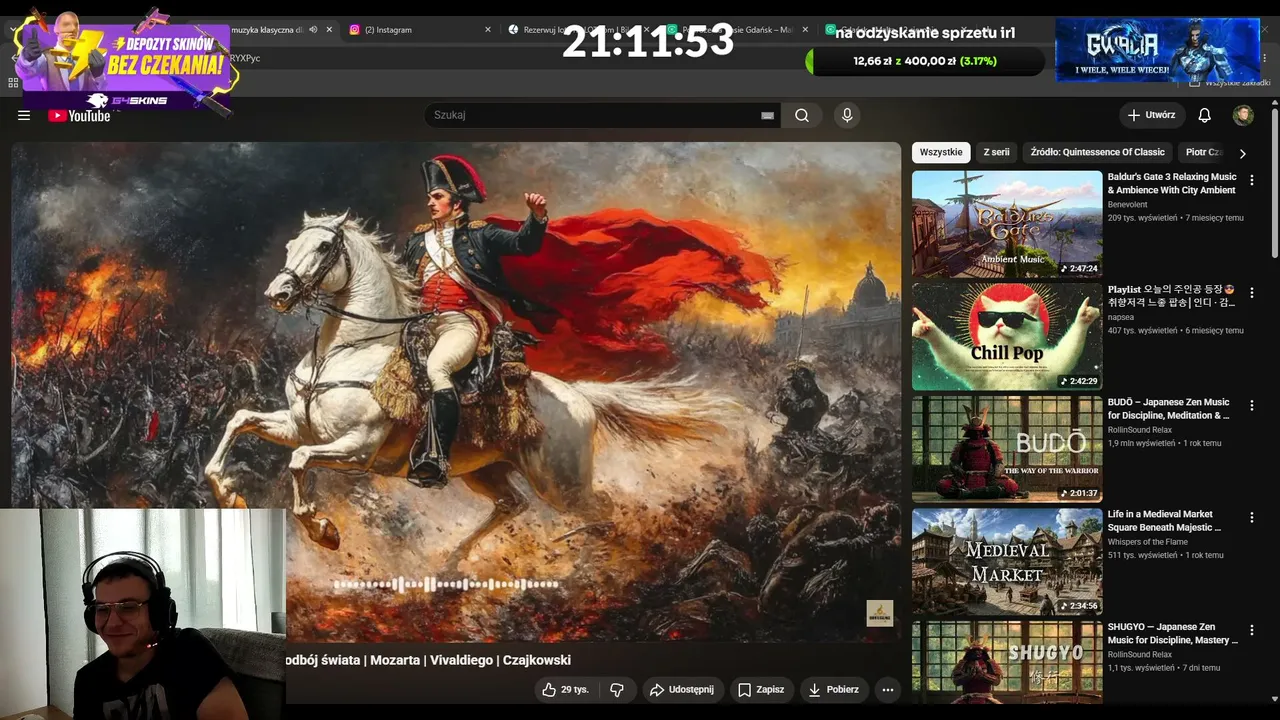Open the Life in a Medieval Market title
1280x720 pixels.
(1165, 521)
